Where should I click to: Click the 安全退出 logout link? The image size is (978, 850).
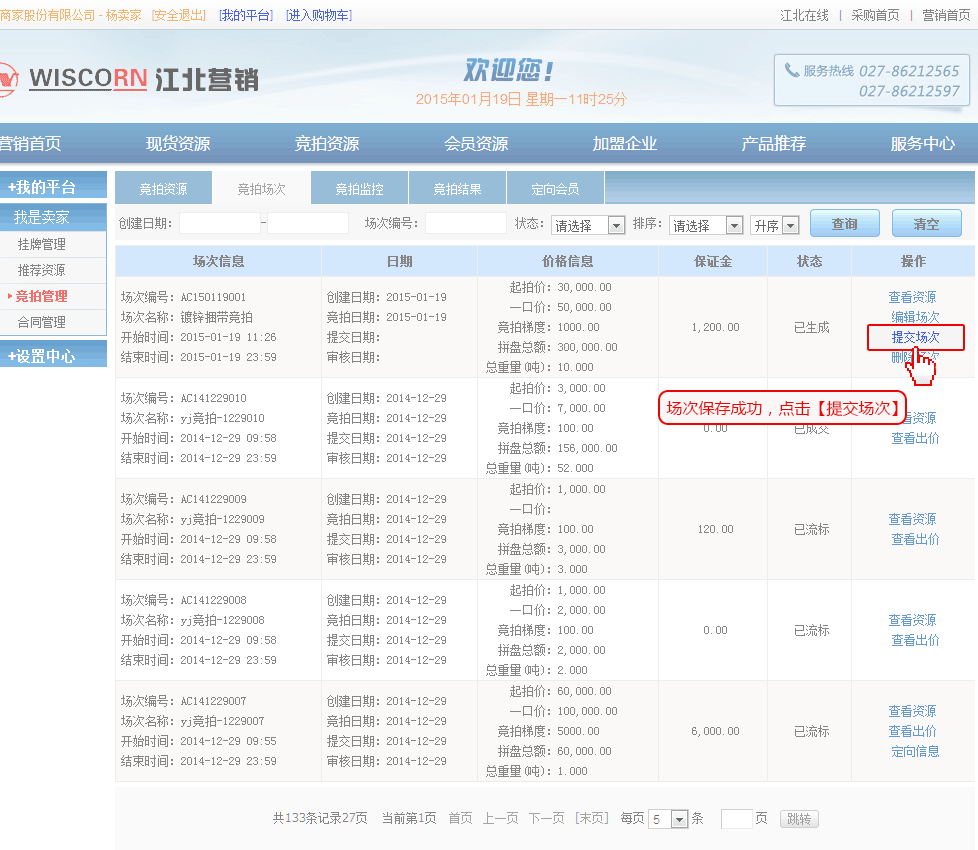click(x=179, y=15)
